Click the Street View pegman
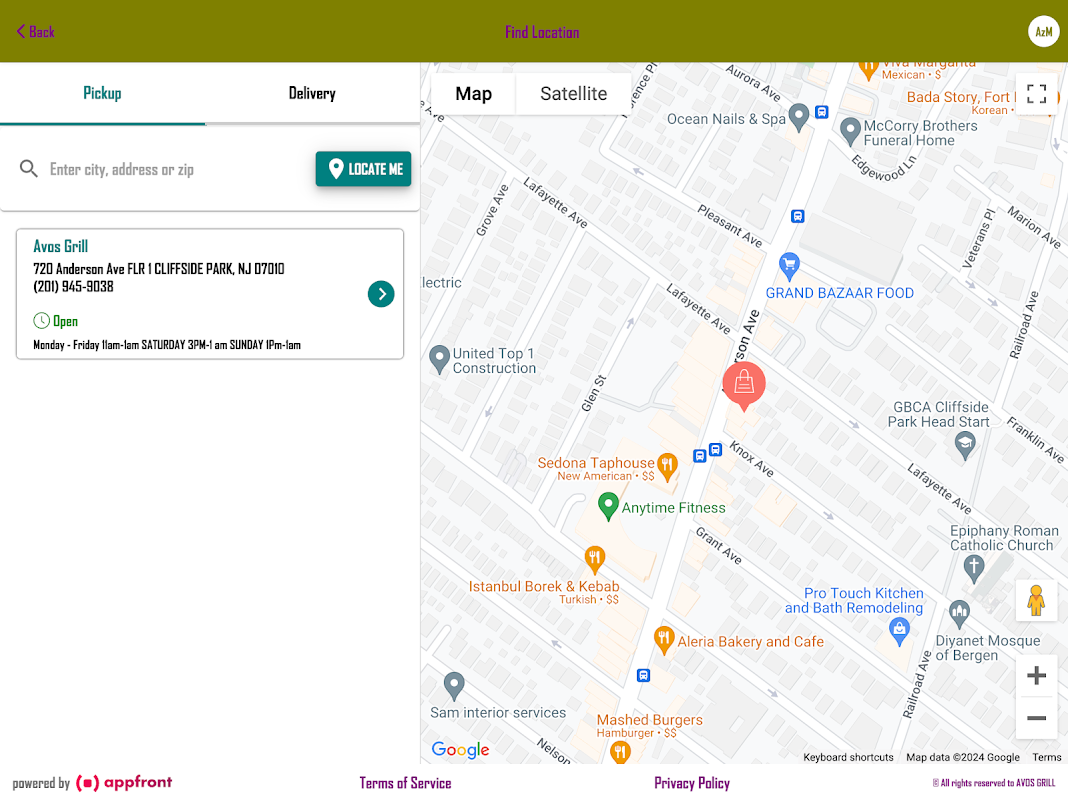Image resolution: width=1068 pixels, height=800 pixels. [1036, 600]
